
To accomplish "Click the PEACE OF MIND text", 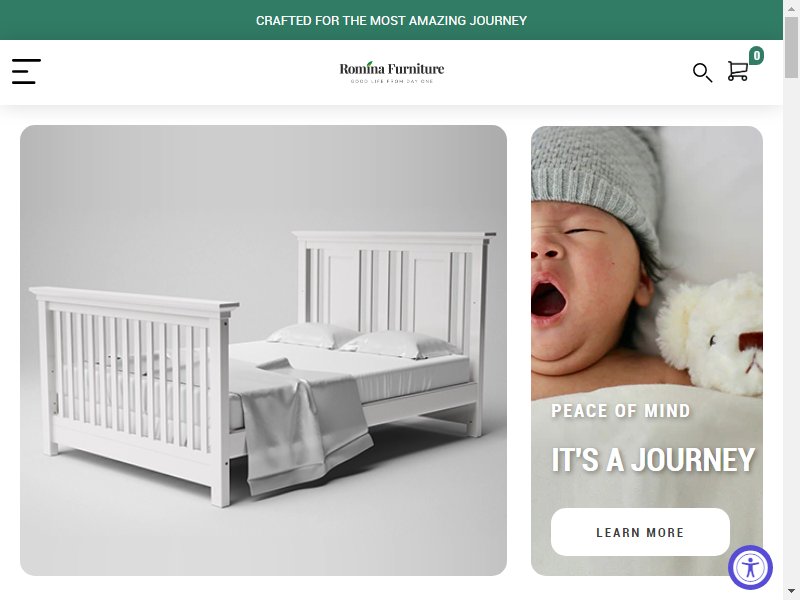I will (x=620, y=411).
